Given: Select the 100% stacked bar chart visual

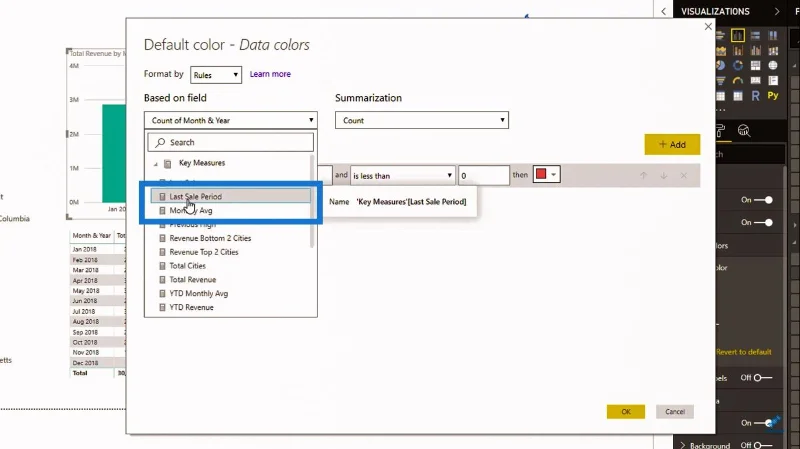Looking at the screenshot, I should pyautogui.click(x=756, y=35).
